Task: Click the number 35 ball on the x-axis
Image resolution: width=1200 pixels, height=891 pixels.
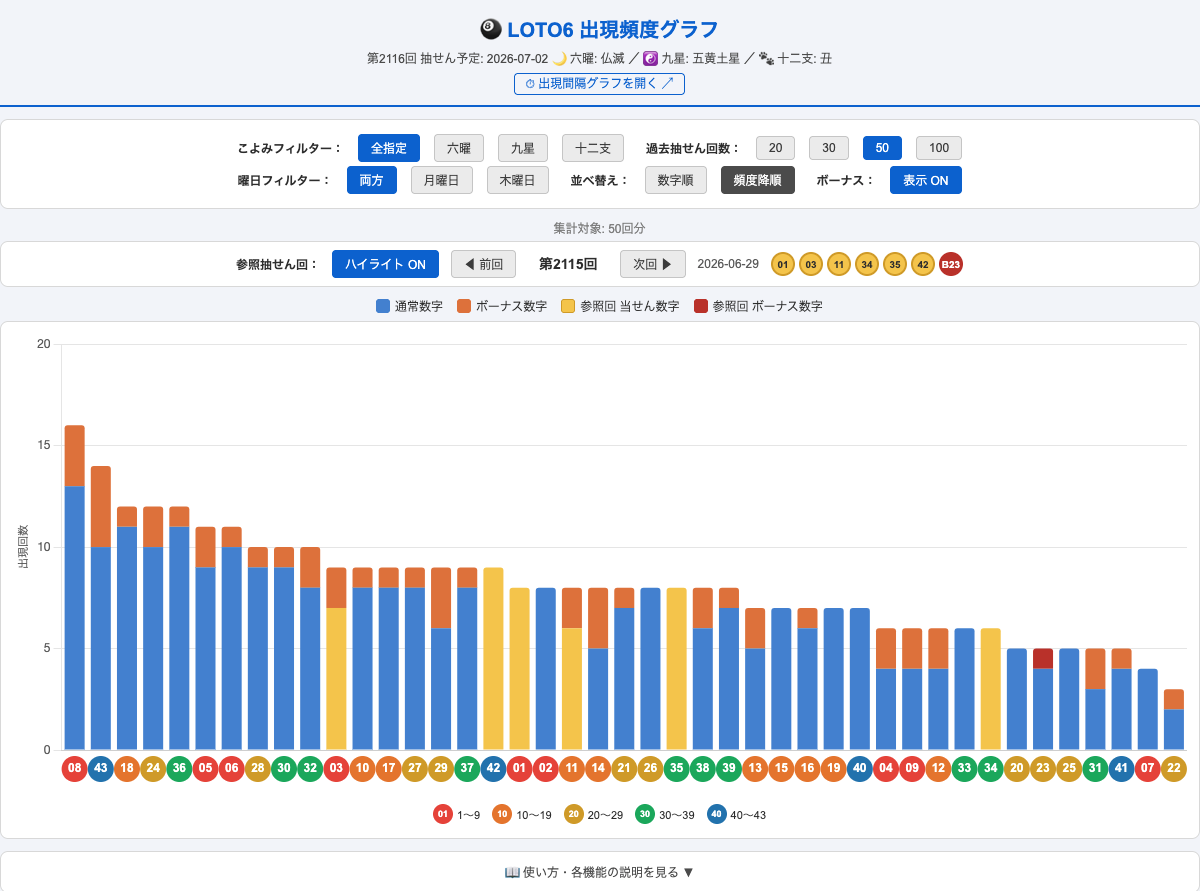Action: [677, 769]
